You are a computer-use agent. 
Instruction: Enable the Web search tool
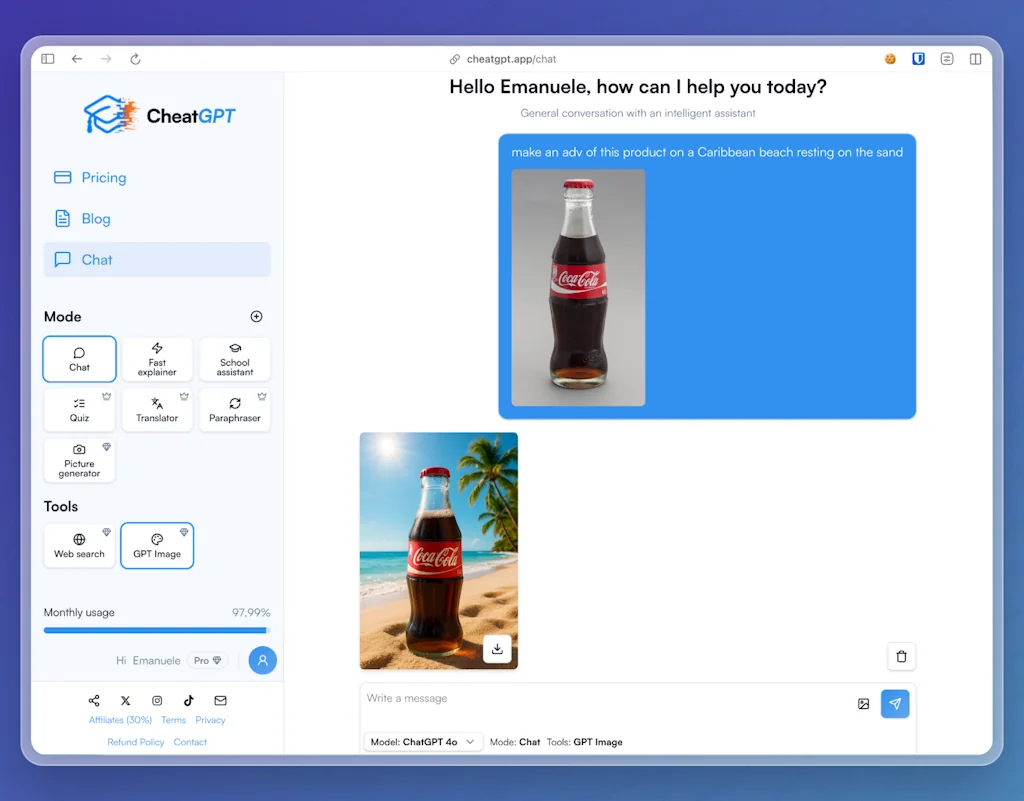click(x=79, y=546)
